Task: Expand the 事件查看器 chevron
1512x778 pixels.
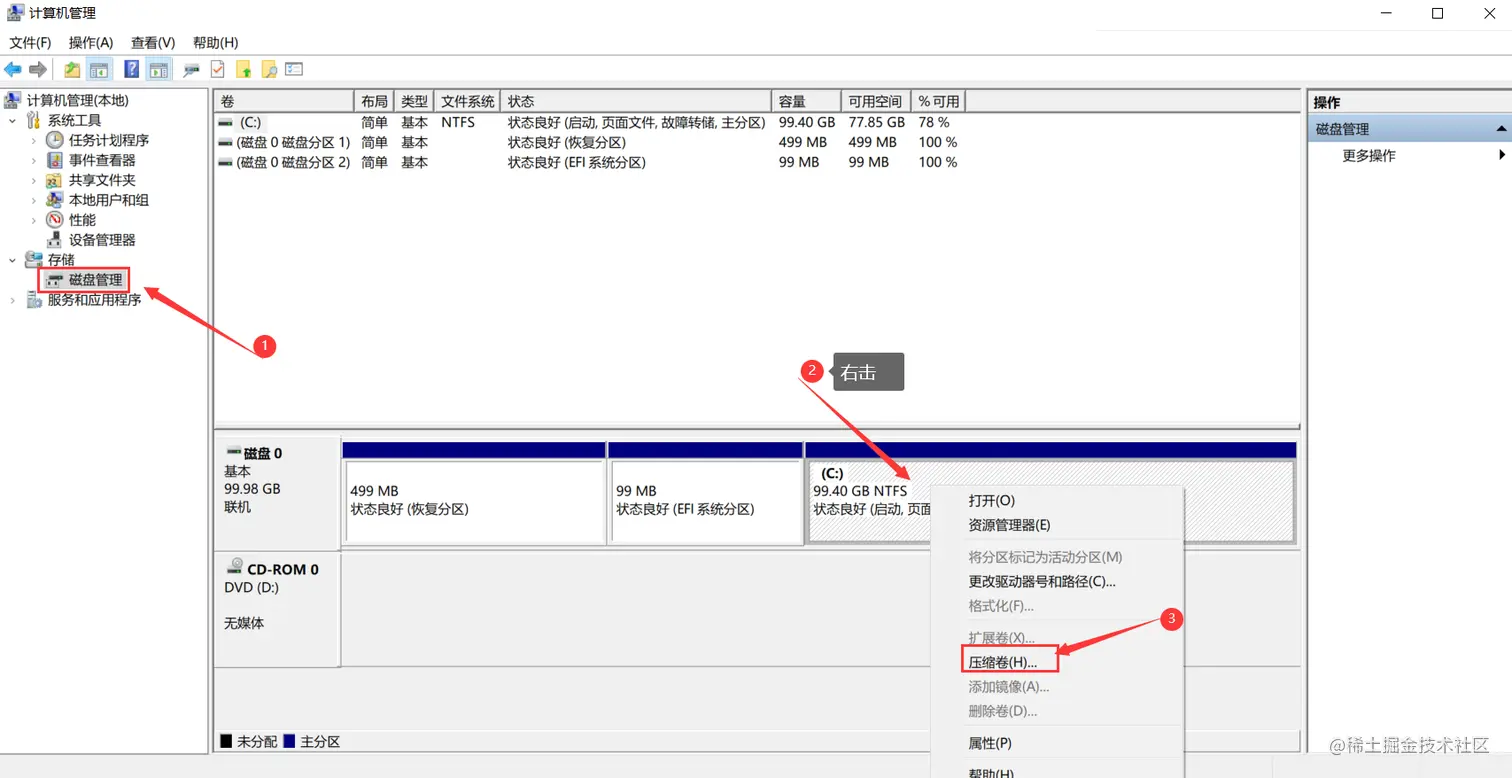Action: point(34,160)
